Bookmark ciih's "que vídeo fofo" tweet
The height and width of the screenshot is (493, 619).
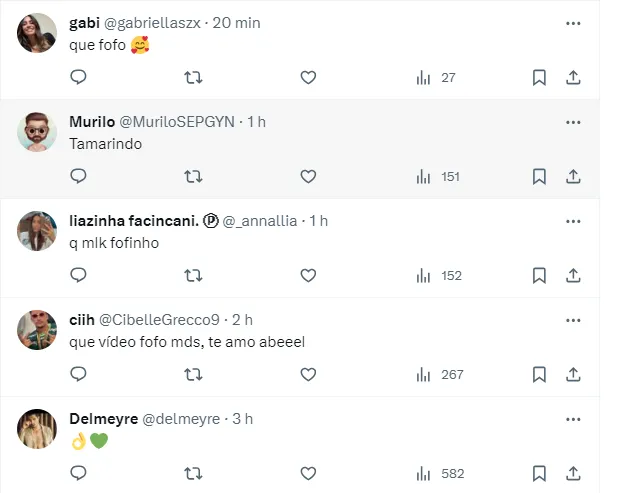[x=539, y=374]
